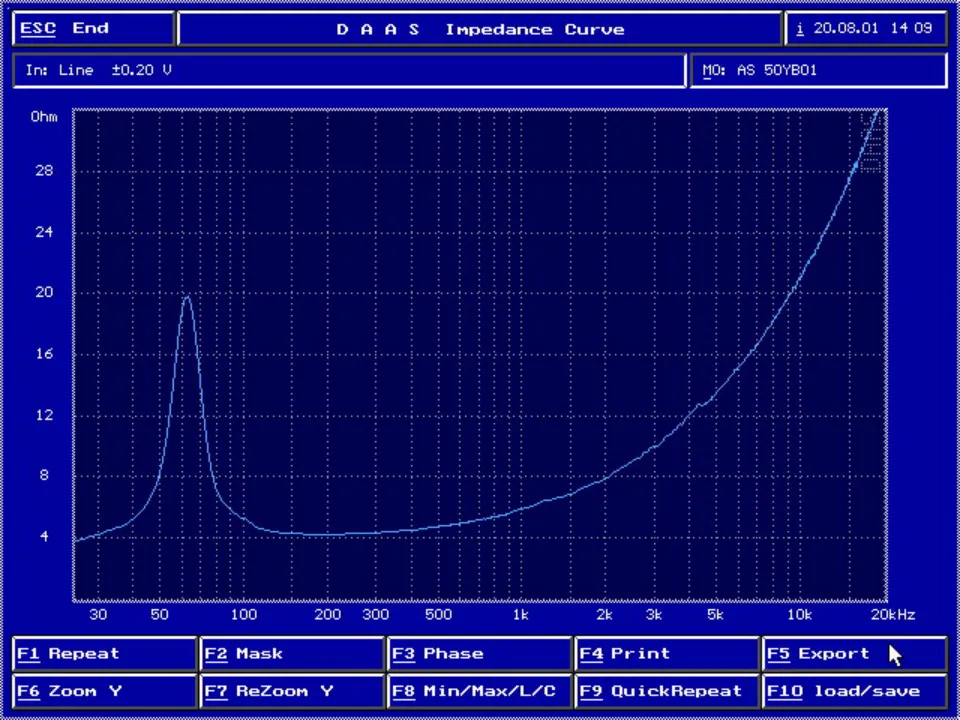Activate F6 Zoom Y
This screenshot has height=720, width=960.
(x=104, y=691)
